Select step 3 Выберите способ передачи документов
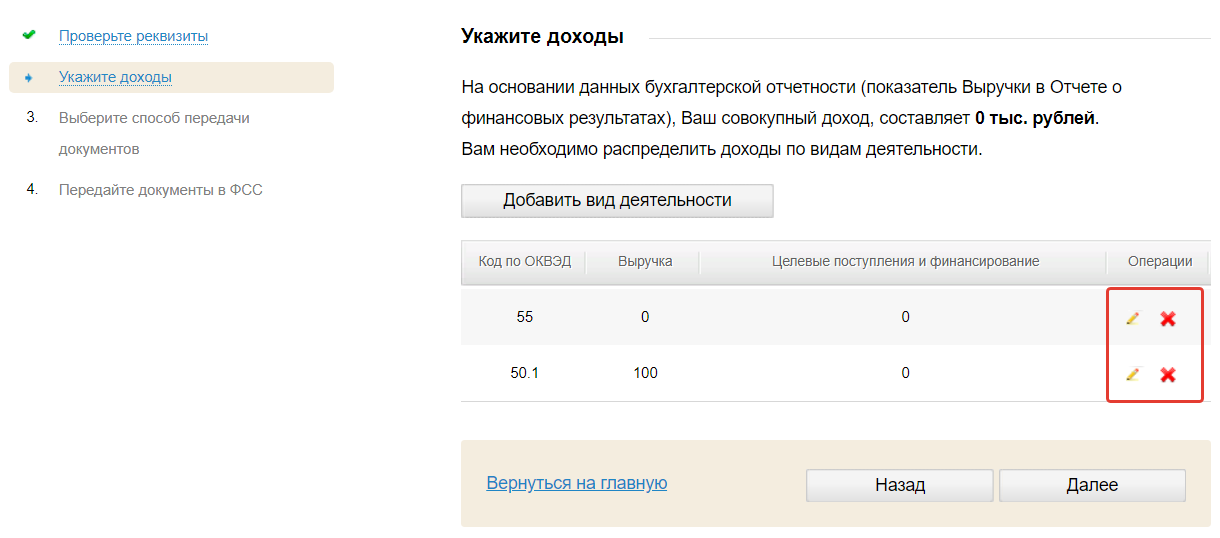This screenshot has width=1220, height=538. point(154,118)
